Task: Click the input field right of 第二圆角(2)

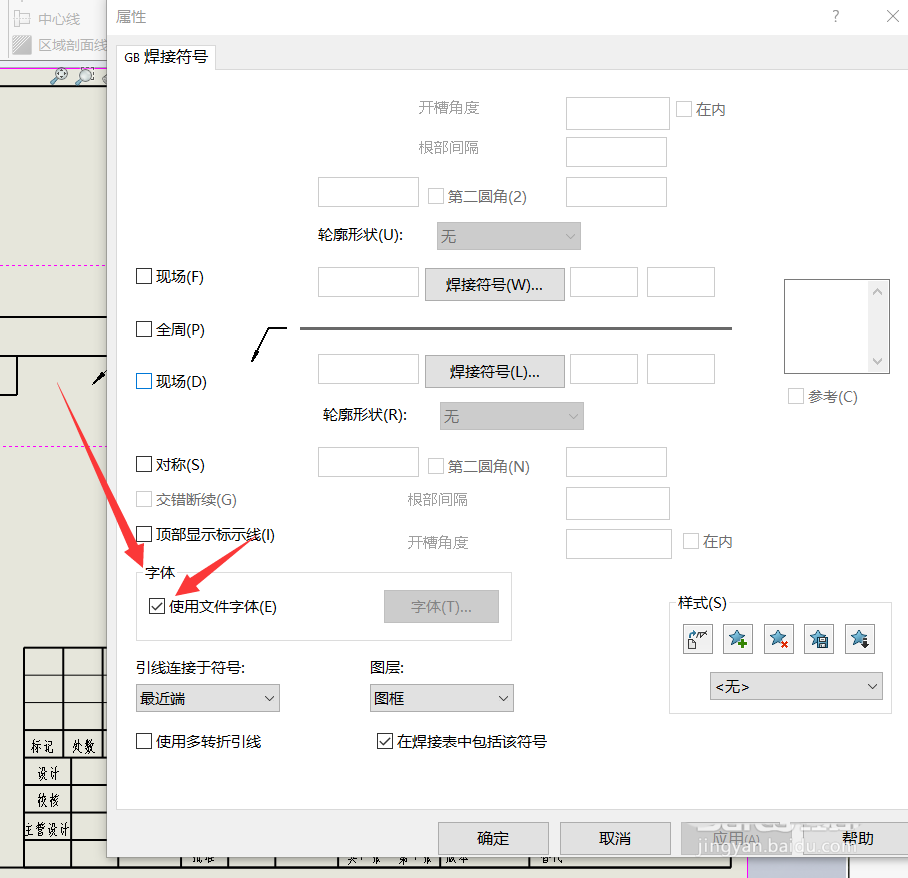Action: pos(616,192)
